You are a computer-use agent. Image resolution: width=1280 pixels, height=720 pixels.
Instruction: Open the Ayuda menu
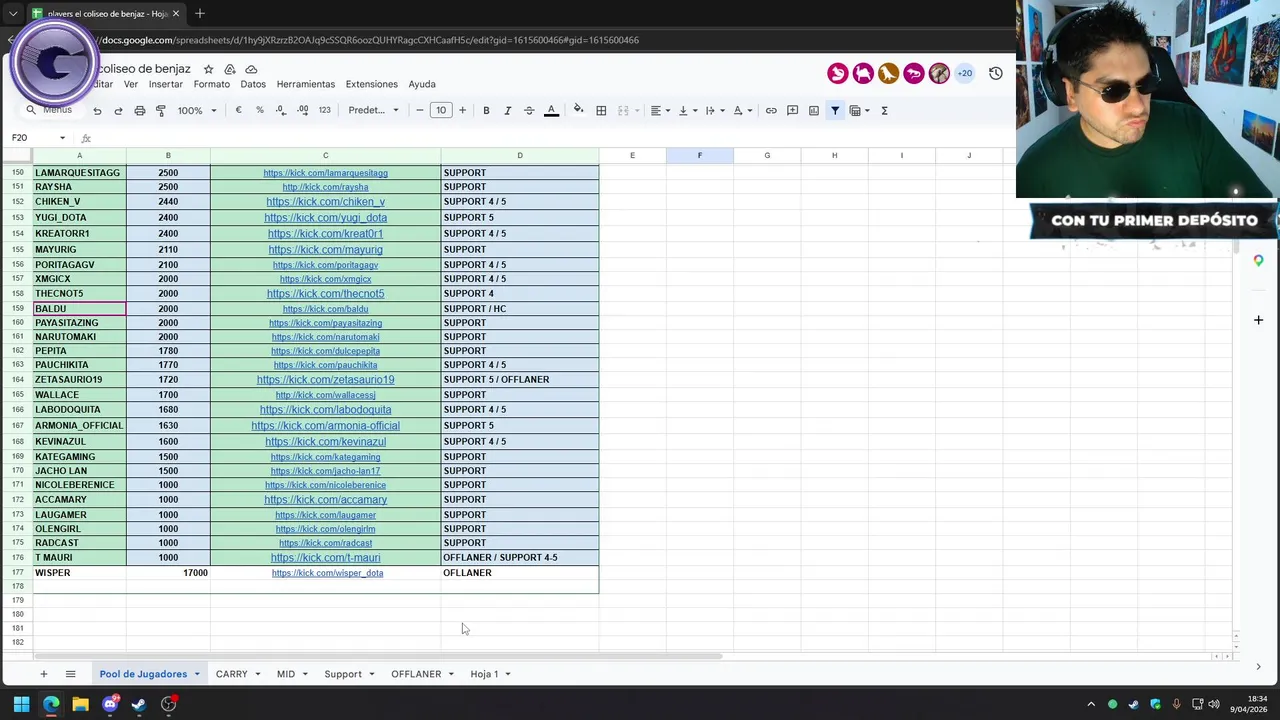point(422,84)
